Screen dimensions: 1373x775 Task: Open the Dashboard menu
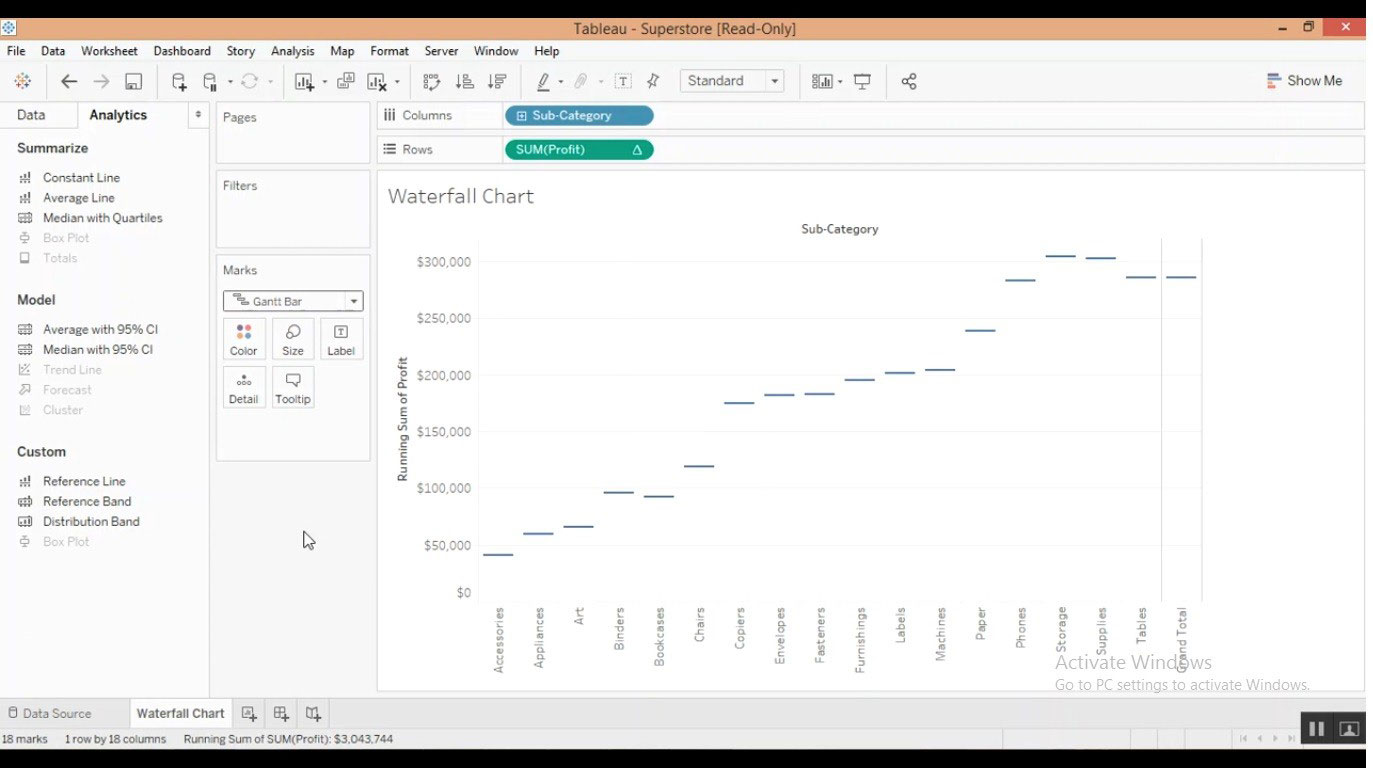point(182,51)
